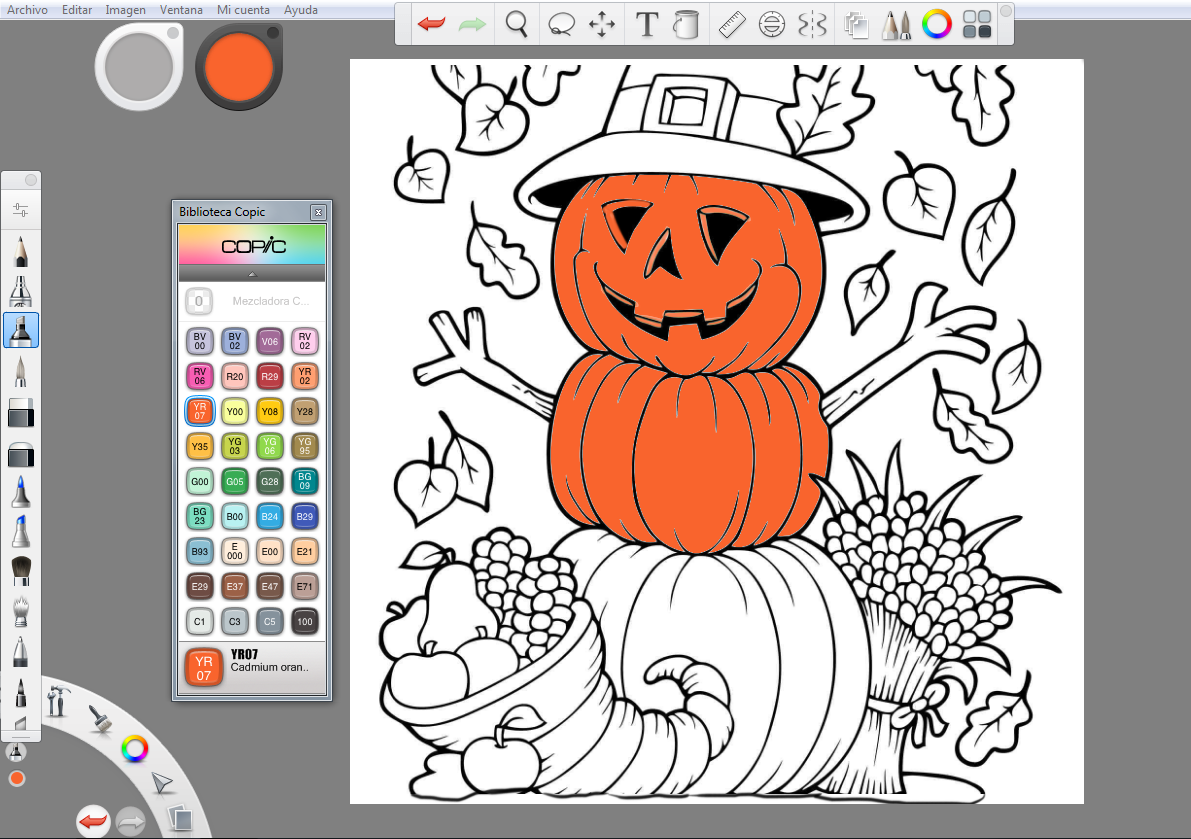Select the white fan brush in the palette

21,611
